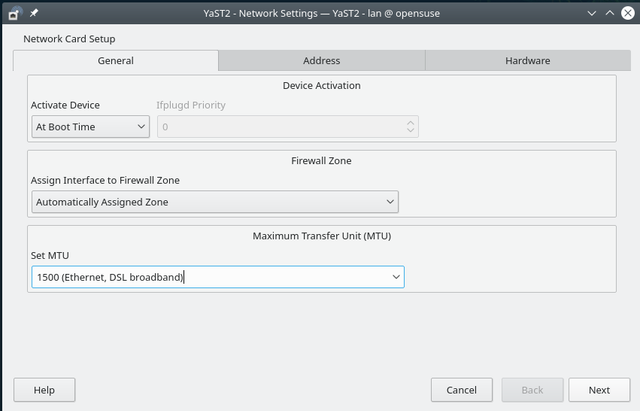Switch to the Hardware tab

click(x=528, y=61)
